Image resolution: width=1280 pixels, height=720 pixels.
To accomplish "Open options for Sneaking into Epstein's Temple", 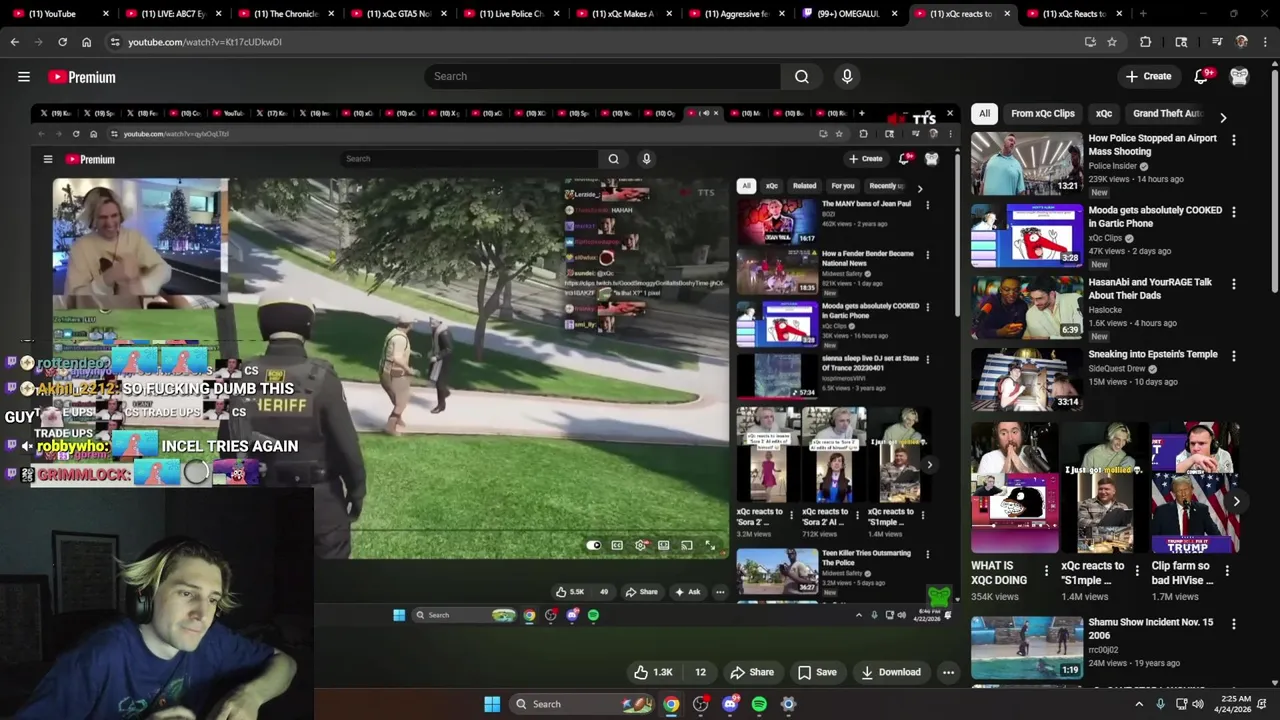I will [x=1233, y=356].
